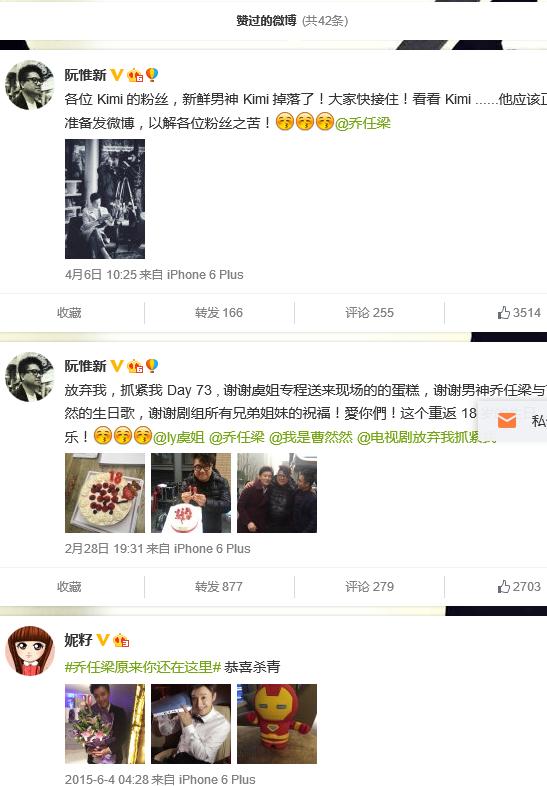Image resolution: width=547 pixels, height=786 pixels.
Task: Open the @我是曹然然 mention link
Action: pos(311,437)
